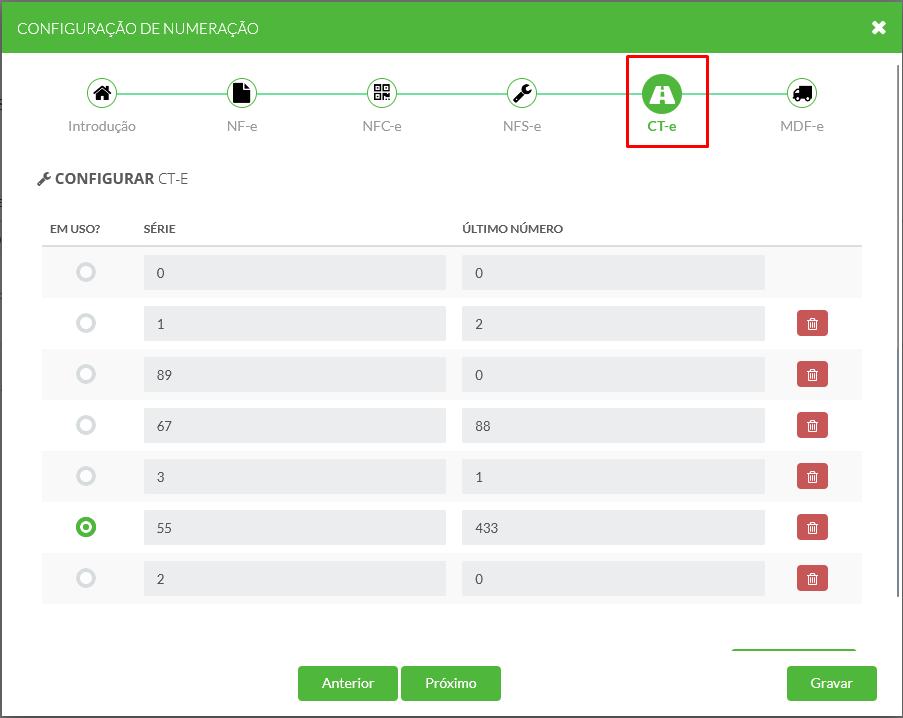Delete série 1 row with trash icon

pos(812,323)
